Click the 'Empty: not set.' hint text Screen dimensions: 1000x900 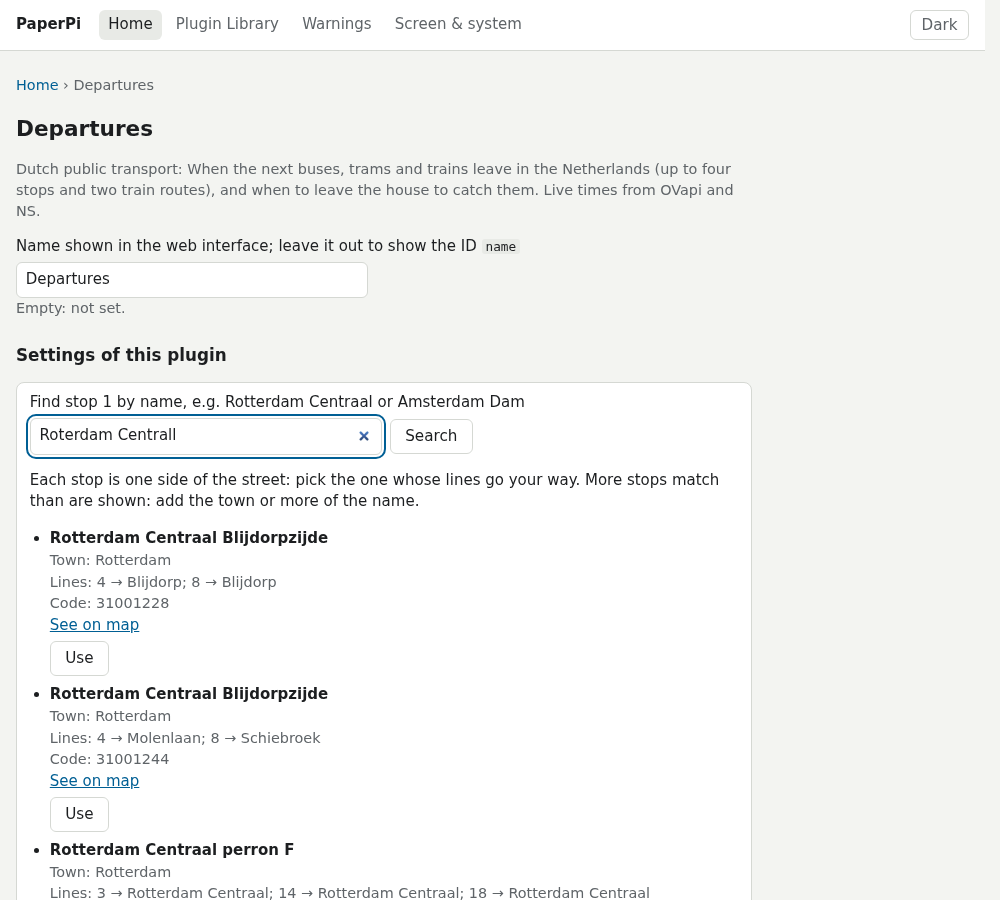click(x=70, y=309)
